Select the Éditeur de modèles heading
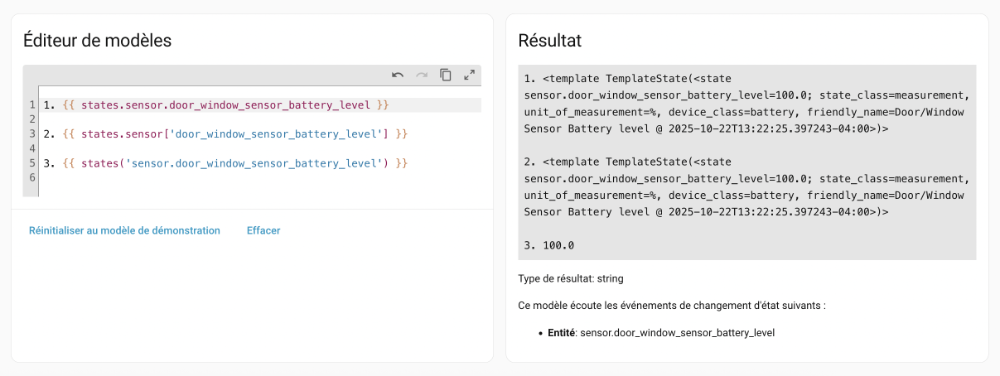 (x=98, y=41)
